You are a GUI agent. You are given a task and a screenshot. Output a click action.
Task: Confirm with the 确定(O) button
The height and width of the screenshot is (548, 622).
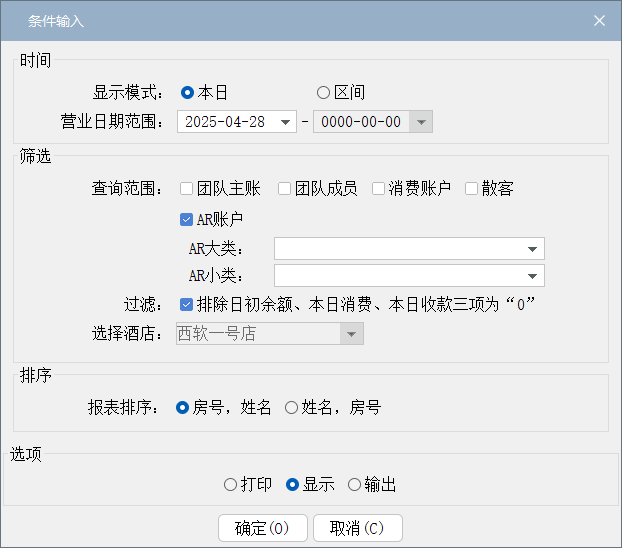263,528
